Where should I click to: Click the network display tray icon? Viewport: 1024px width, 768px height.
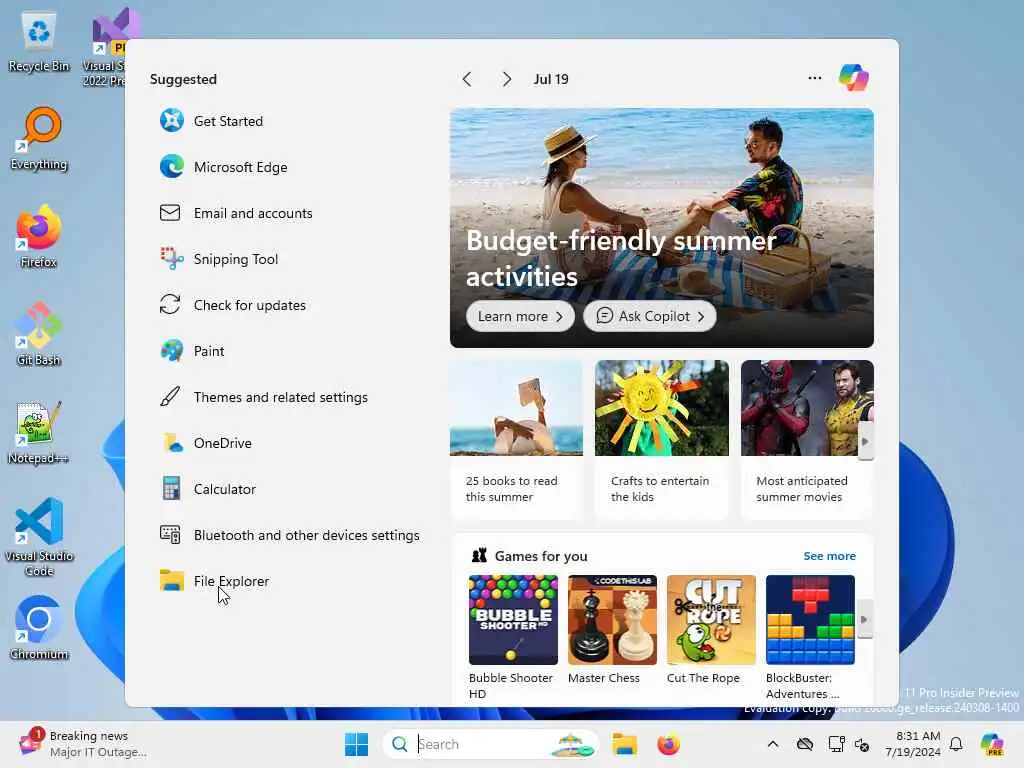[836, 744]
